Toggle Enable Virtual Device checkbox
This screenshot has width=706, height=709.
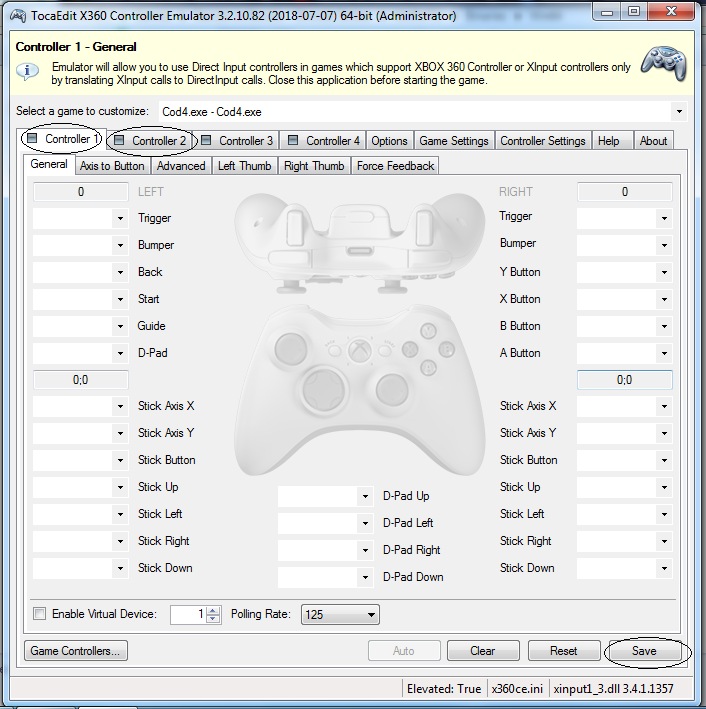pyautogui.click(x=40, y=614)
